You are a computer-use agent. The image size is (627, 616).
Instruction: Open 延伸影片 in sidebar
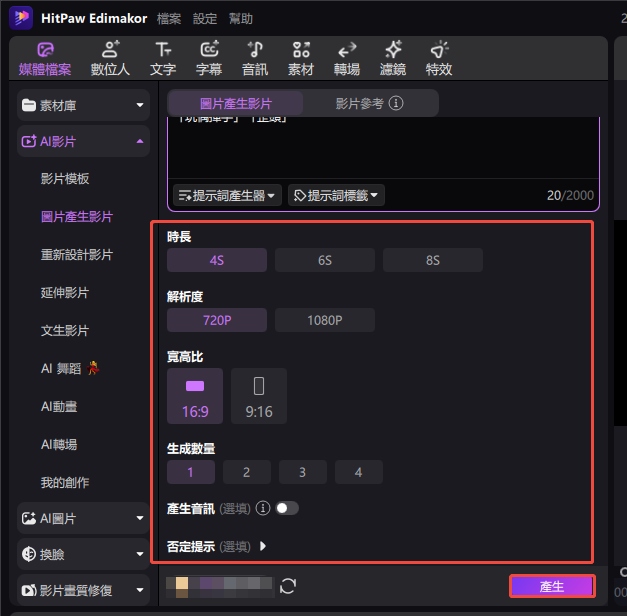click(x=65, y=292)
